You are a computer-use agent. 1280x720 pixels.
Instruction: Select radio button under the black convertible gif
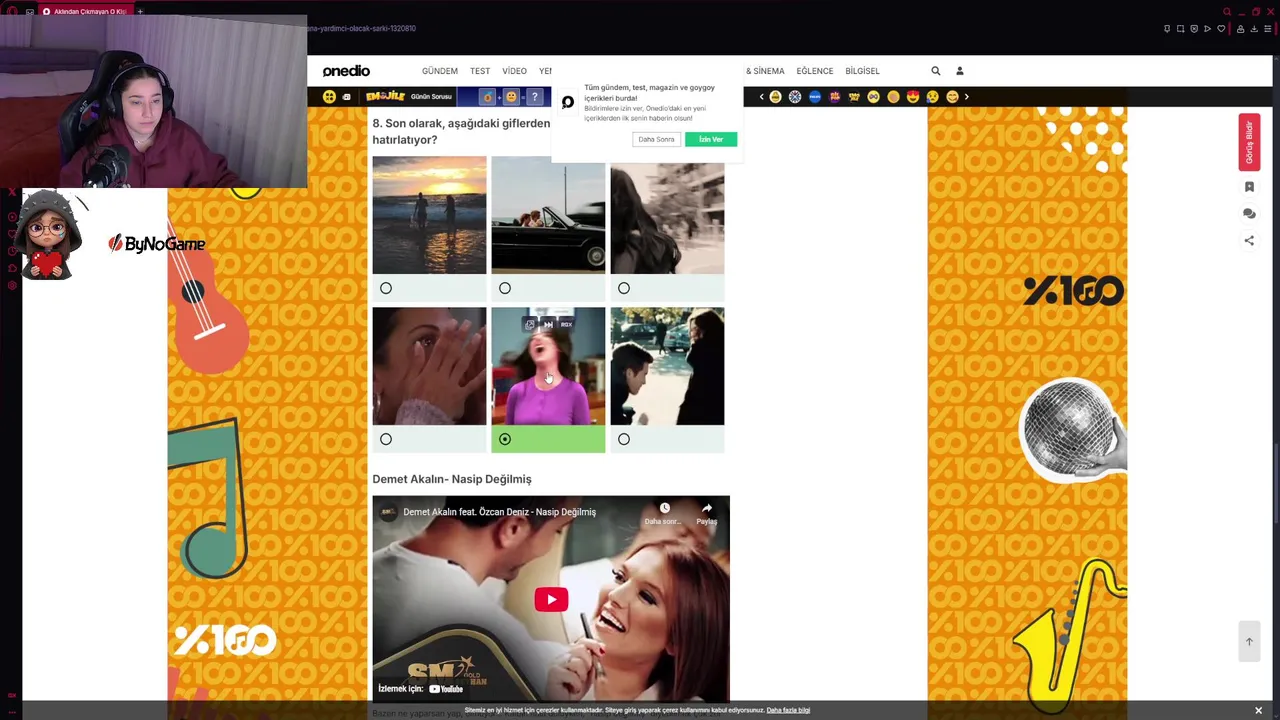505,288
